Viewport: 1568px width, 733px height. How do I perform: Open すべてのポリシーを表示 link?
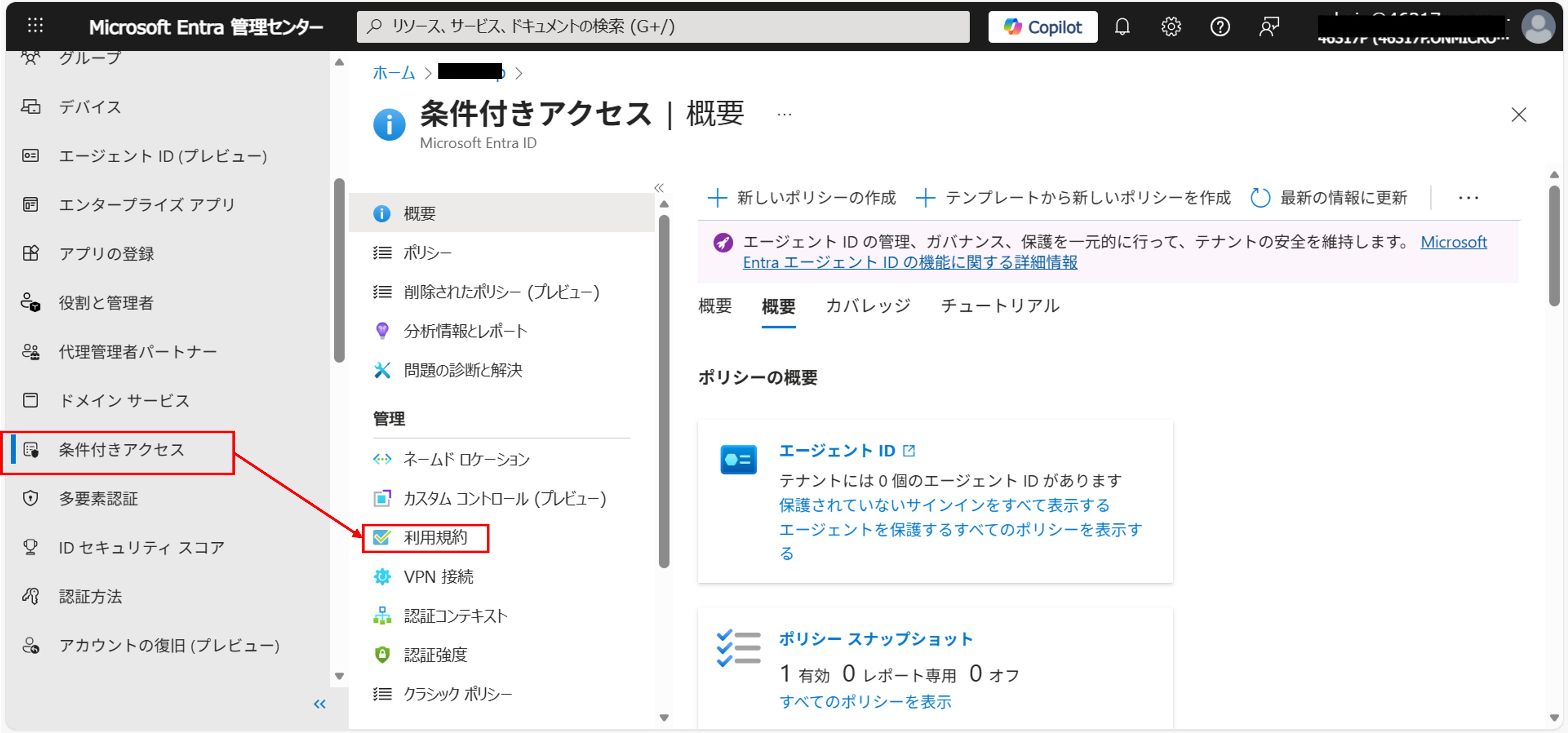coord(865,701)
